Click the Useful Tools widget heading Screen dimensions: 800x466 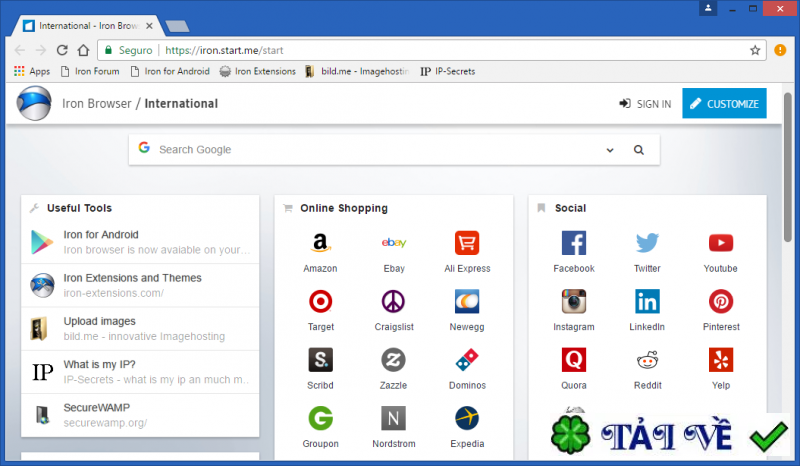(79, 208)
